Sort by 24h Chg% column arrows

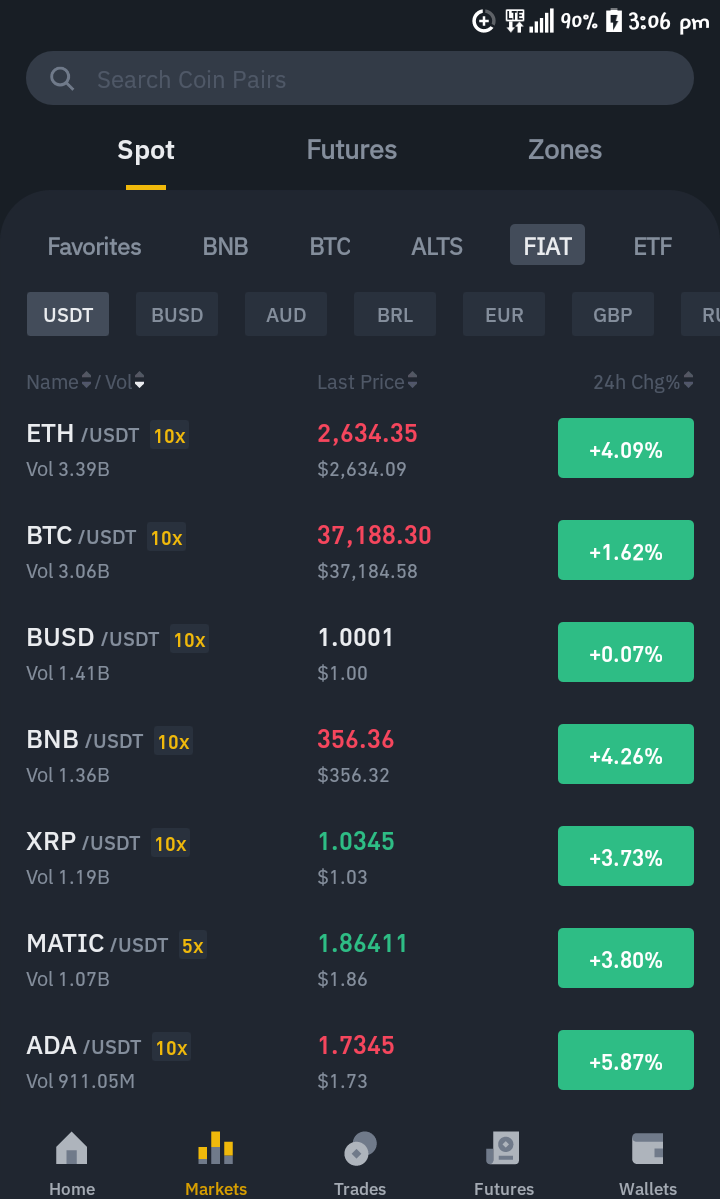(x=689, y=380)
